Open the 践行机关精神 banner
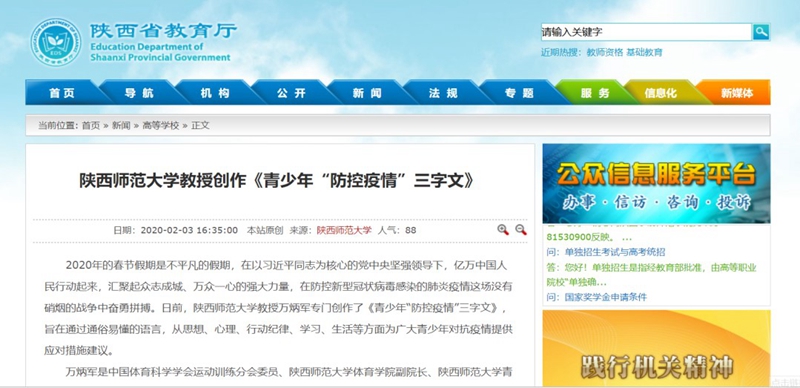Image resolution: width=800 pixels, height=388 pixels. (656, 348)
